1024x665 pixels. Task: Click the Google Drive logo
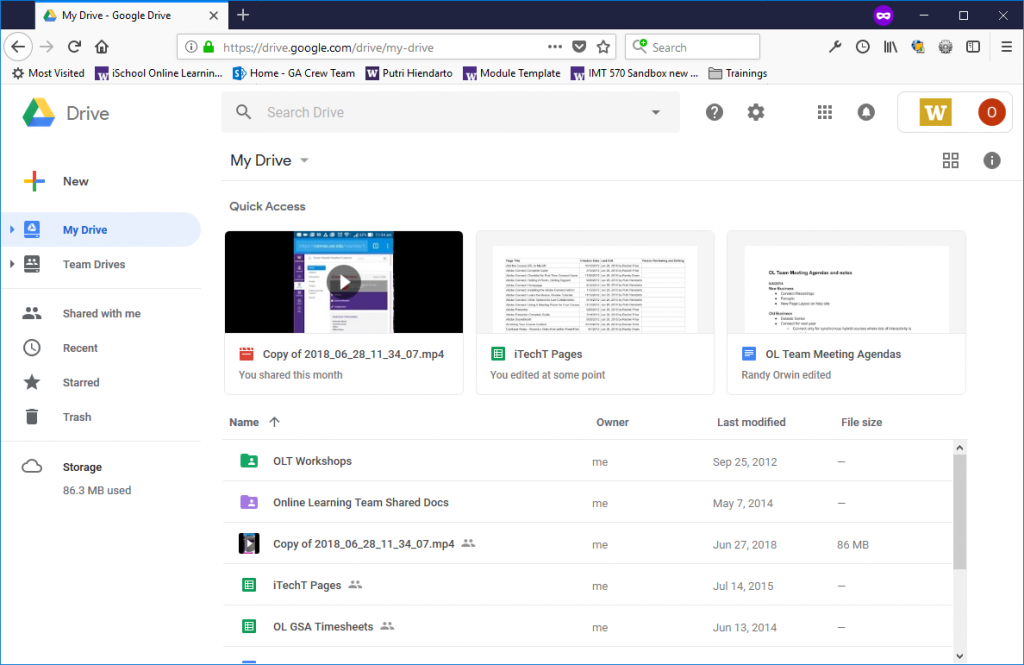tap(39, 112)
